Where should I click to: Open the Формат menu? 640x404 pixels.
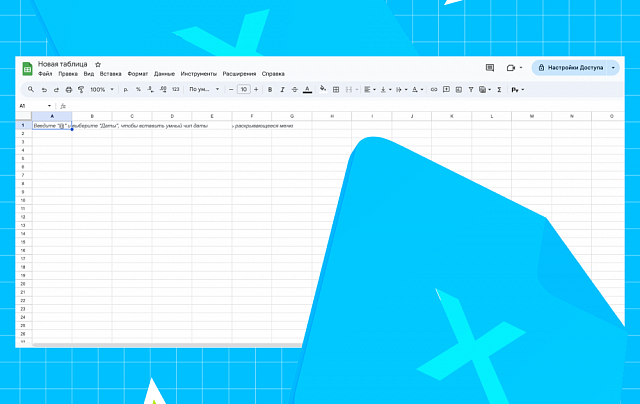point(138,74)
